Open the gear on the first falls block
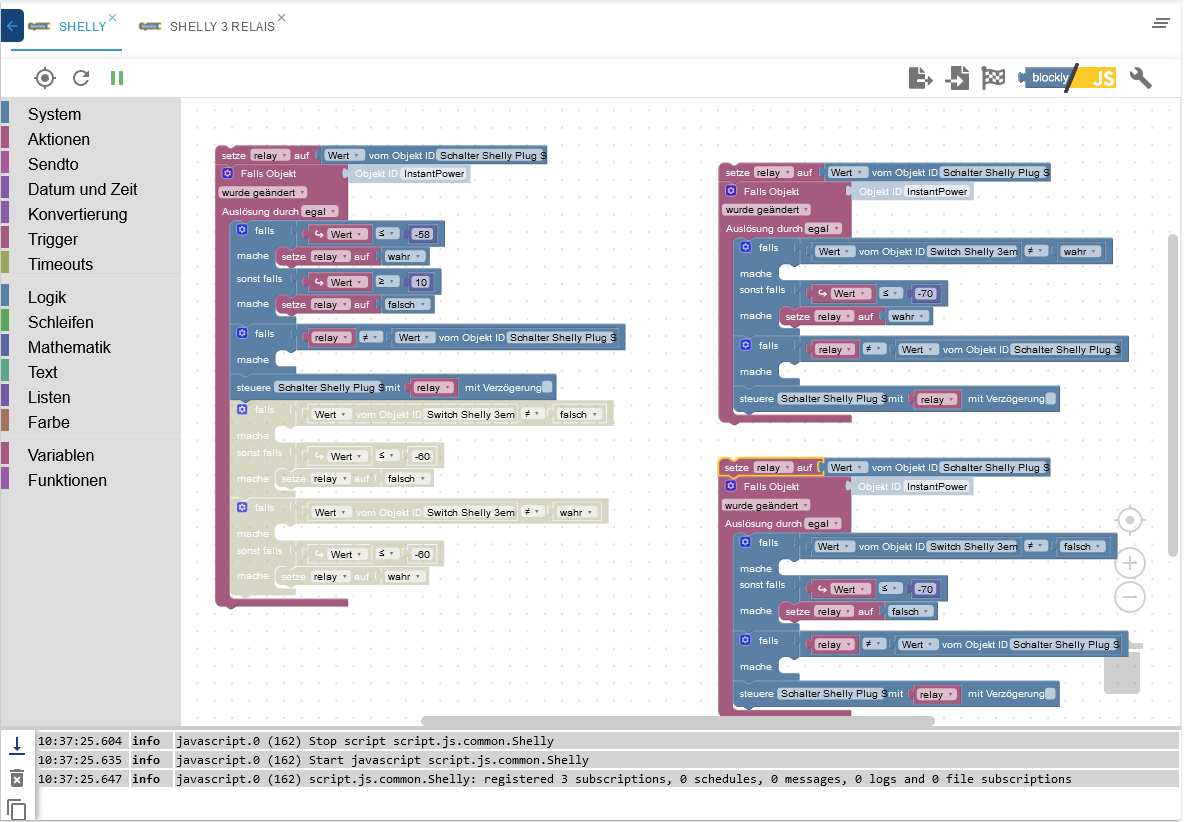 tap(242, 230)
